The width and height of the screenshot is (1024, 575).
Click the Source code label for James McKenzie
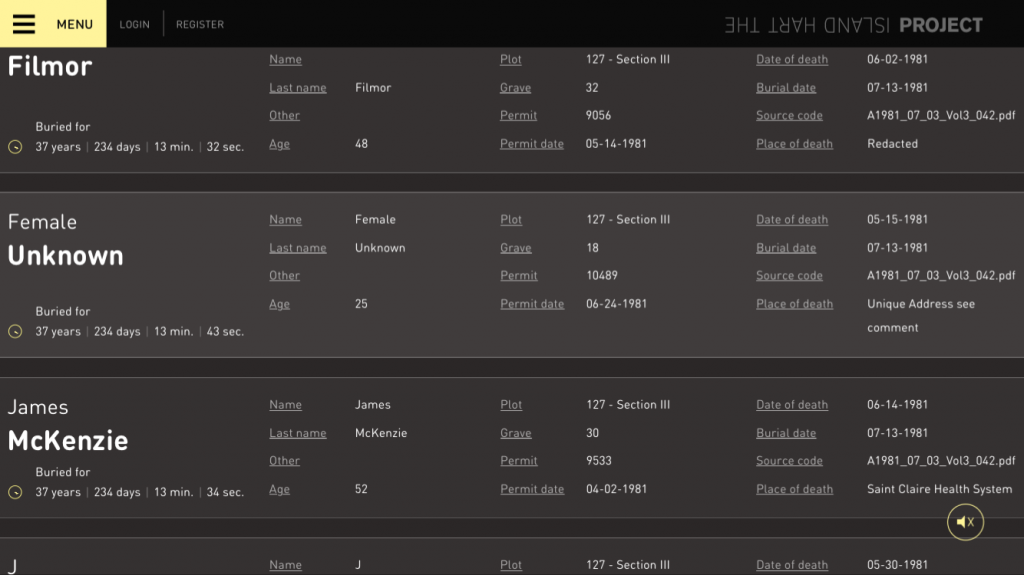click(x=789, y=461)
